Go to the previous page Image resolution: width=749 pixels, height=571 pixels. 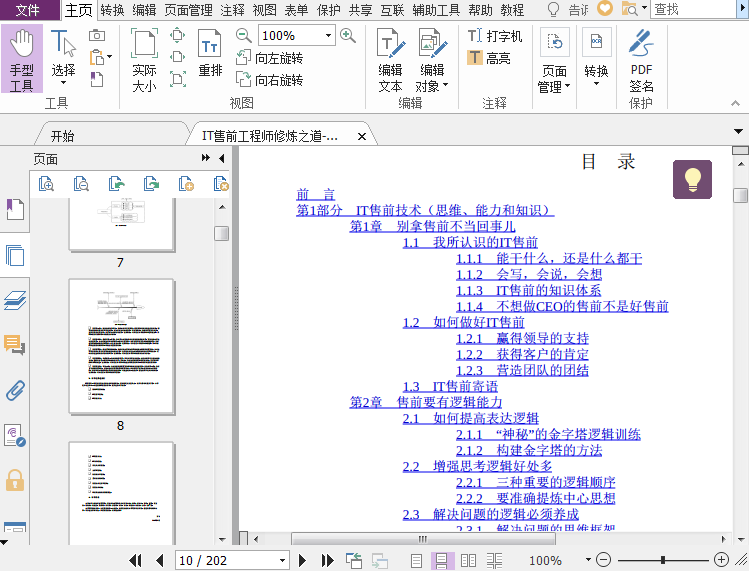pos(160,560)
